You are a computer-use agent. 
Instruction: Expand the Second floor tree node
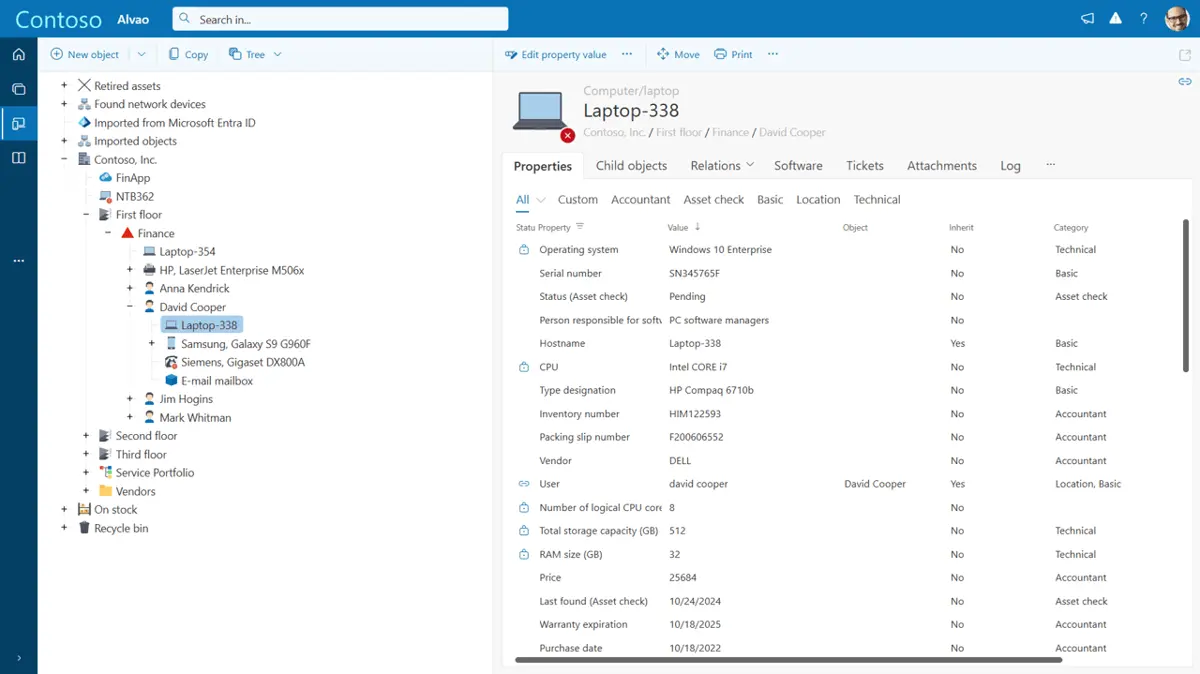[86, 436]
